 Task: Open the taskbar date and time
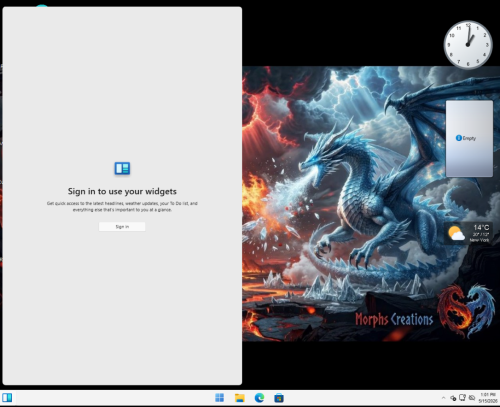click(488, 398)
